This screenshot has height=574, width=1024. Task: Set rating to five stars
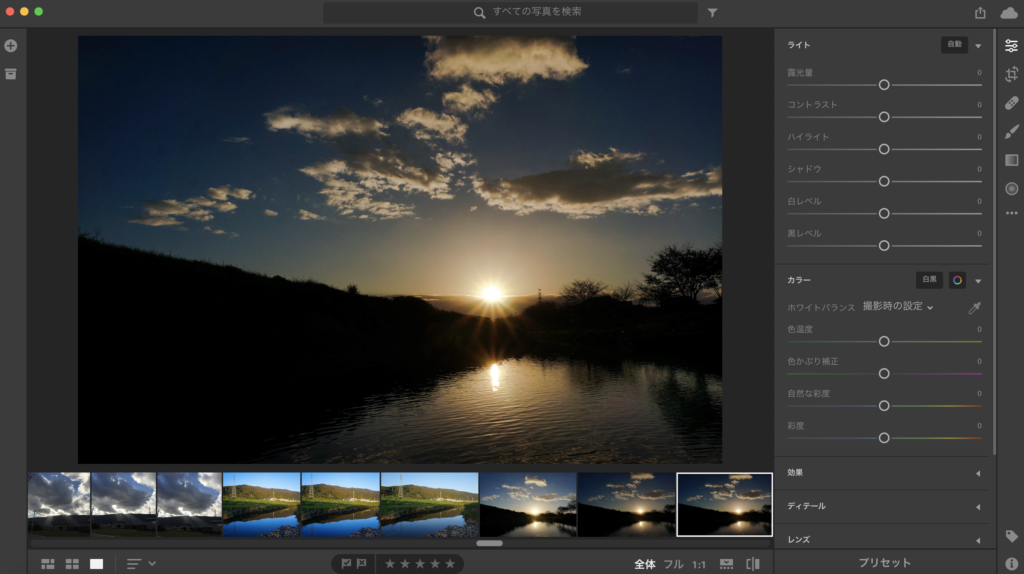450,564
